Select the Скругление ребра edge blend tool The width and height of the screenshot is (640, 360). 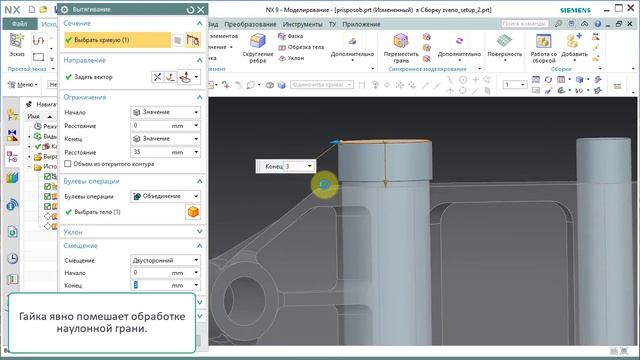258,48
